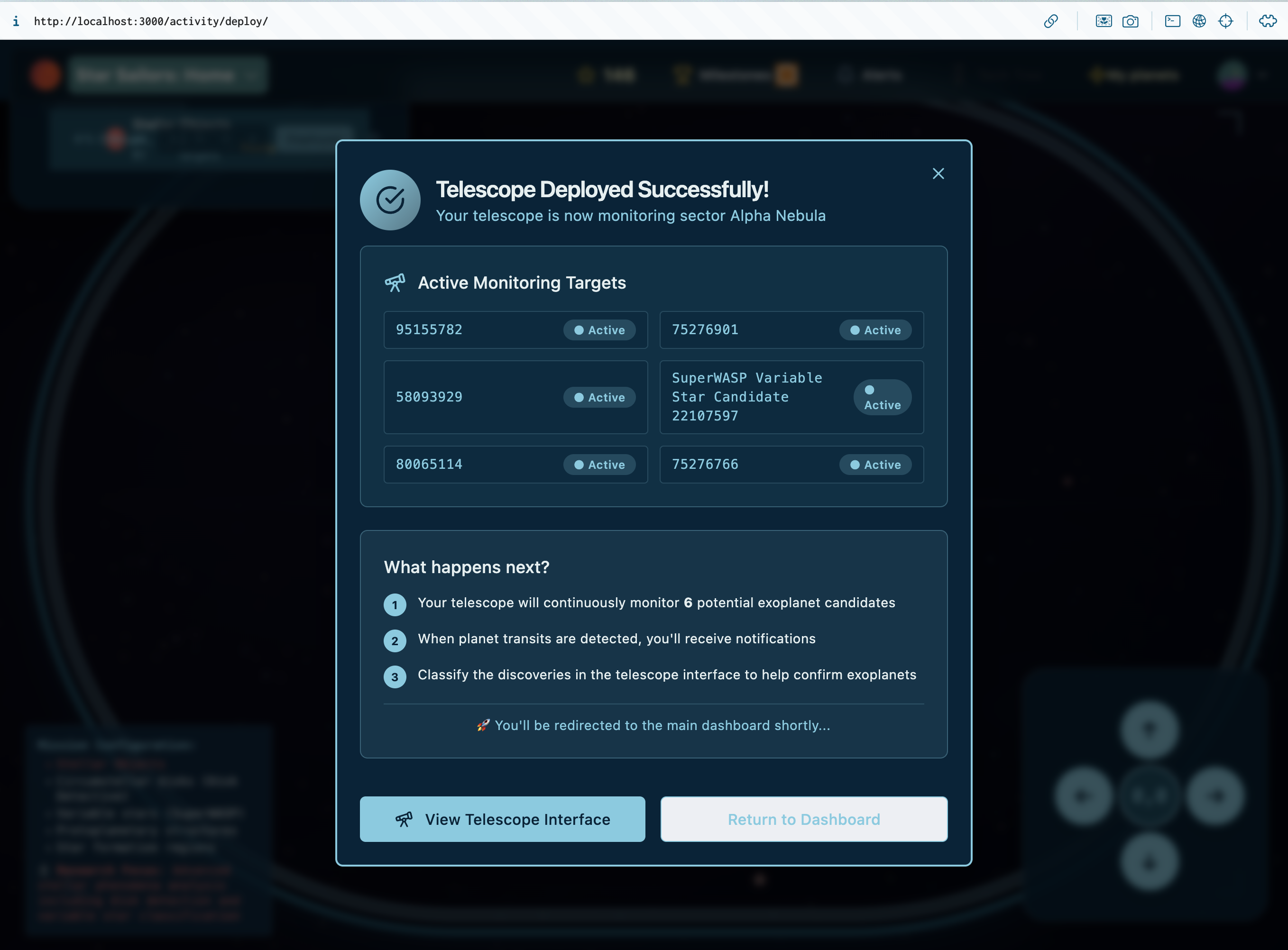The image size is (1288, 950).
Task: Open the terminal console icon
Action: click(1172, 21)
